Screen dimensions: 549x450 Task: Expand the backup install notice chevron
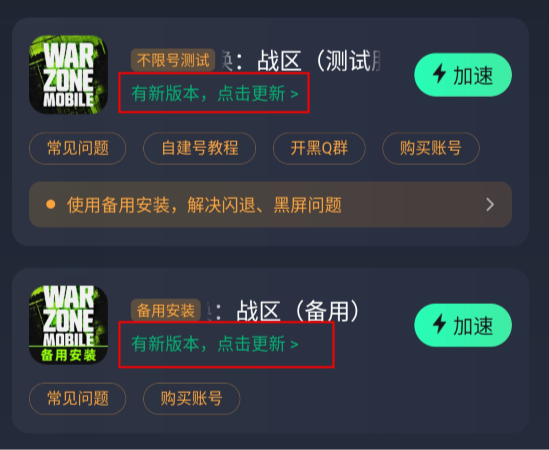pyautogui.click(x=490, y=205)
